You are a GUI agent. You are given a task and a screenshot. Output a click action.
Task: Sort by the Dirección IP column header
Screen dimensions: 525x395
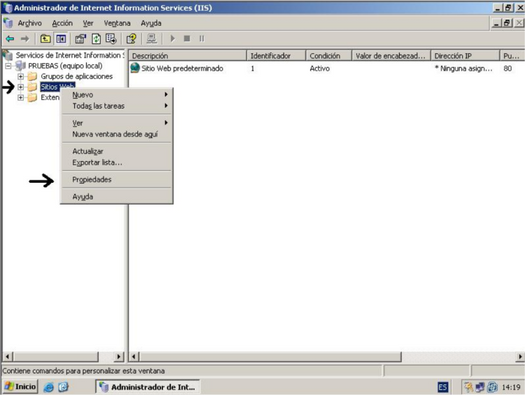click(465, 56)
